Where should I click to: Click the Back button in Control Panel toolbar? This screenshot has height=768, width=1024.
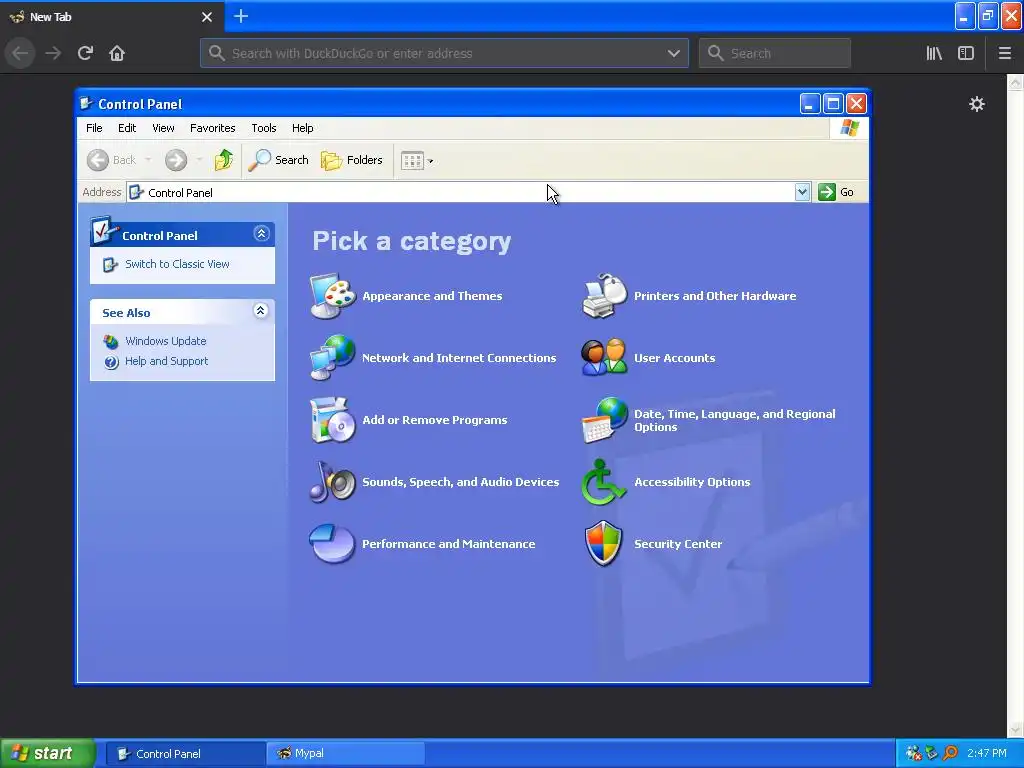[x=112, y=160]
